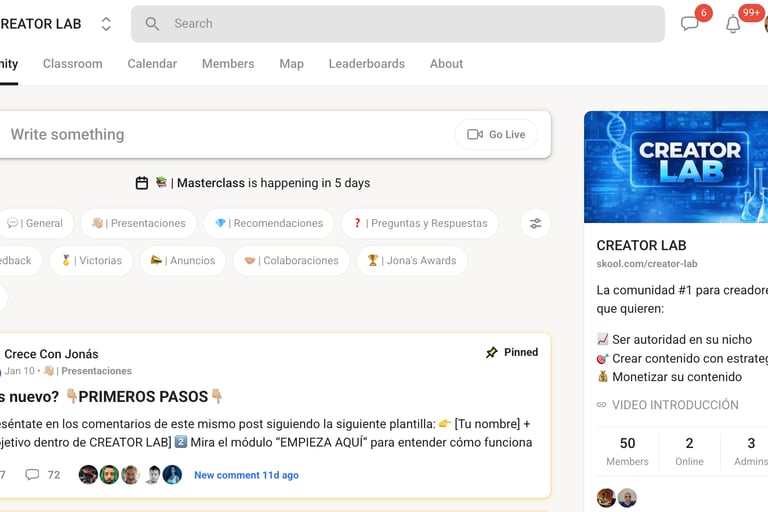Open the Masterclass upcoming event link
The height and width of the screenshot is (512, 768).
click(x=253, y=183)
